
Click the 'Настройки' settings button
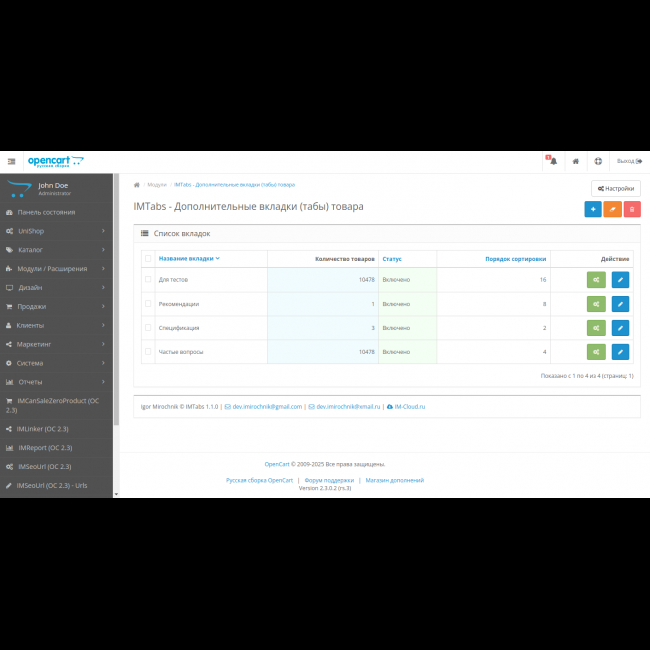(615, 188)
